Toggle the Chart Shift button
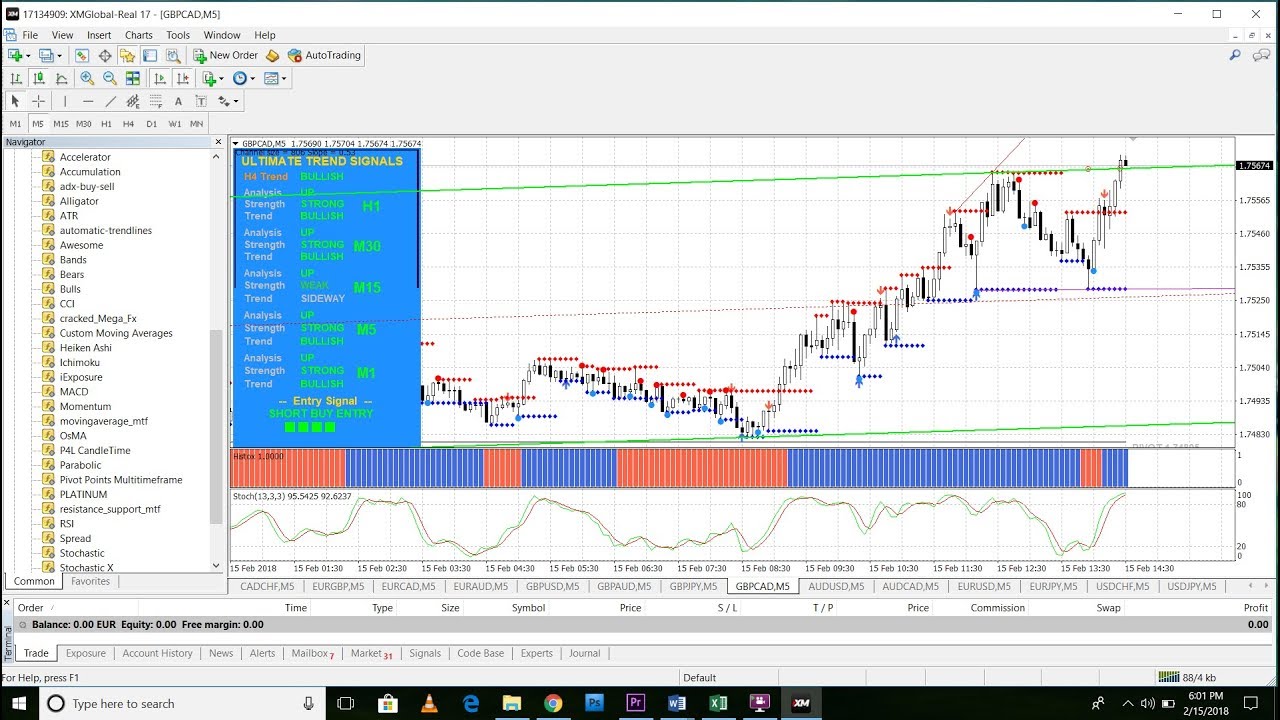Image resolution: width=1280 pixels, height=720 pixels. tap(182, 78)
